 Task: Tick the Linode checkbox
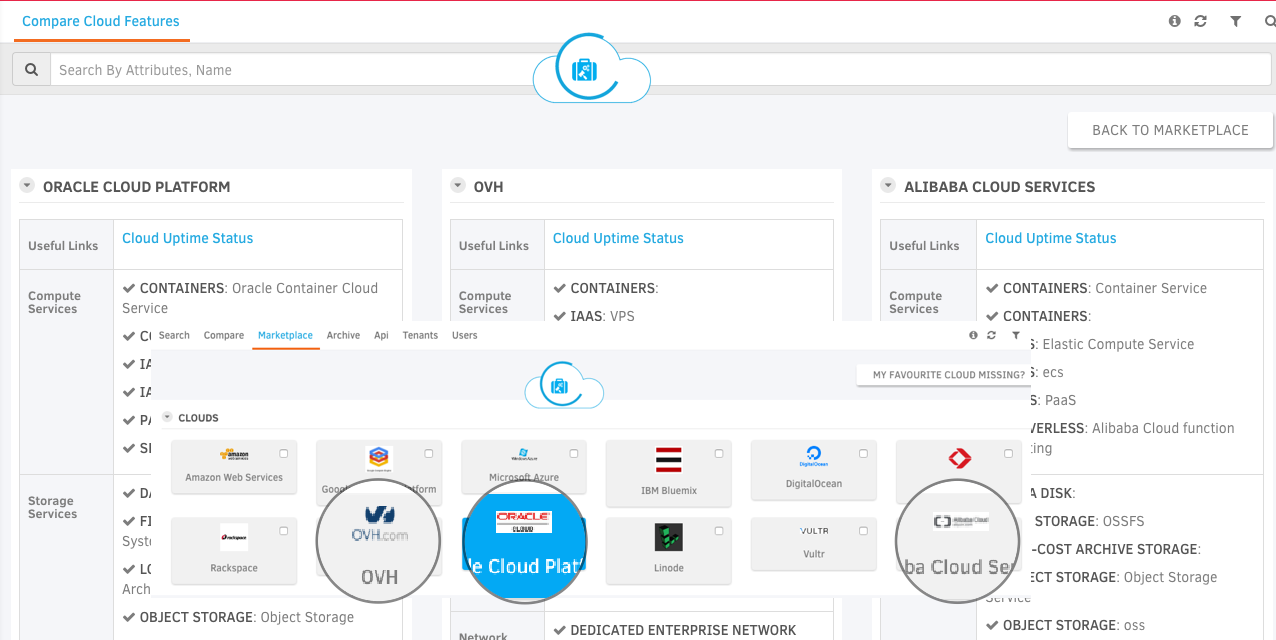pyautogui.click(x=718, y=531)
